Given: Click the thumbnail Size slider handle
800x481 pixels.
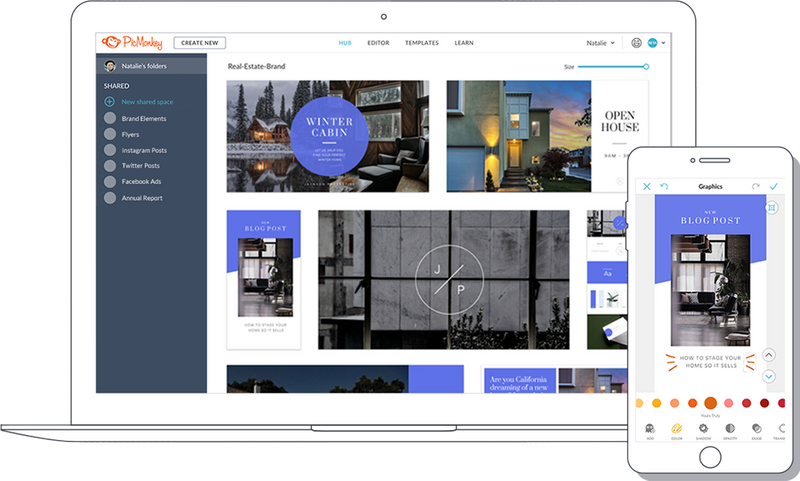Looking at the screenshot, I should click(646, 66).
